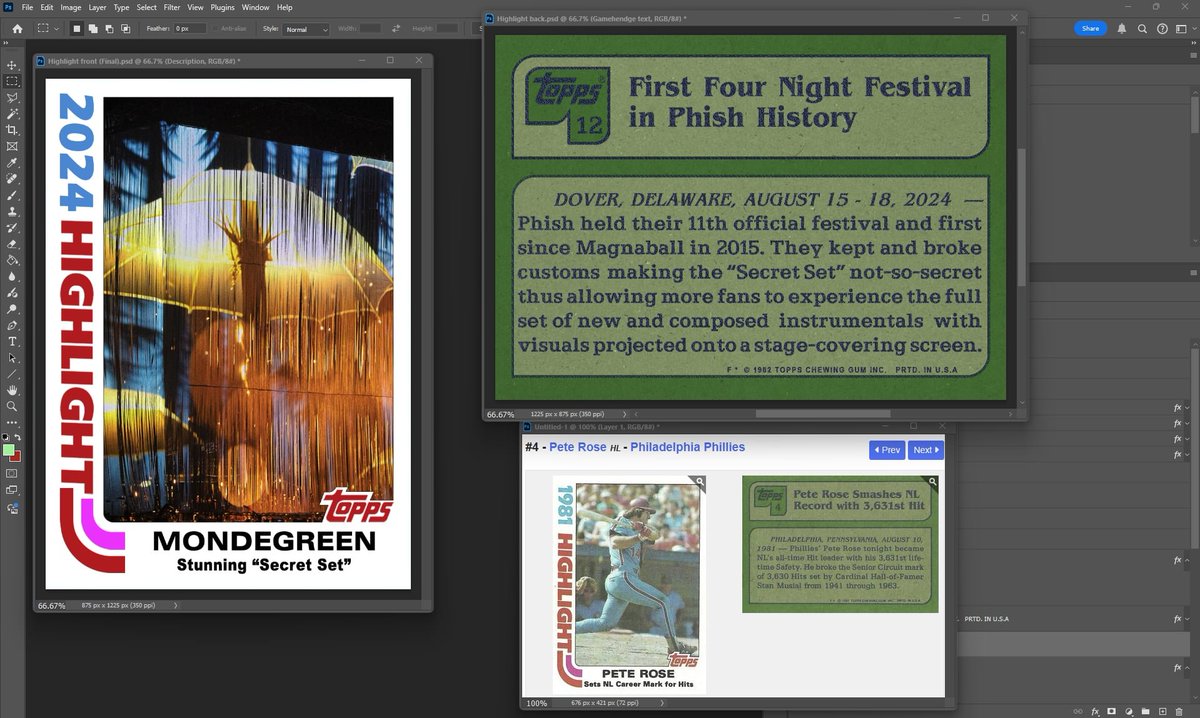The height and width of the screenshot is (718, 1200).
Task: Click magnifier on Pete Rose back card
Action: pyautogui.click(x=932, y=482)
